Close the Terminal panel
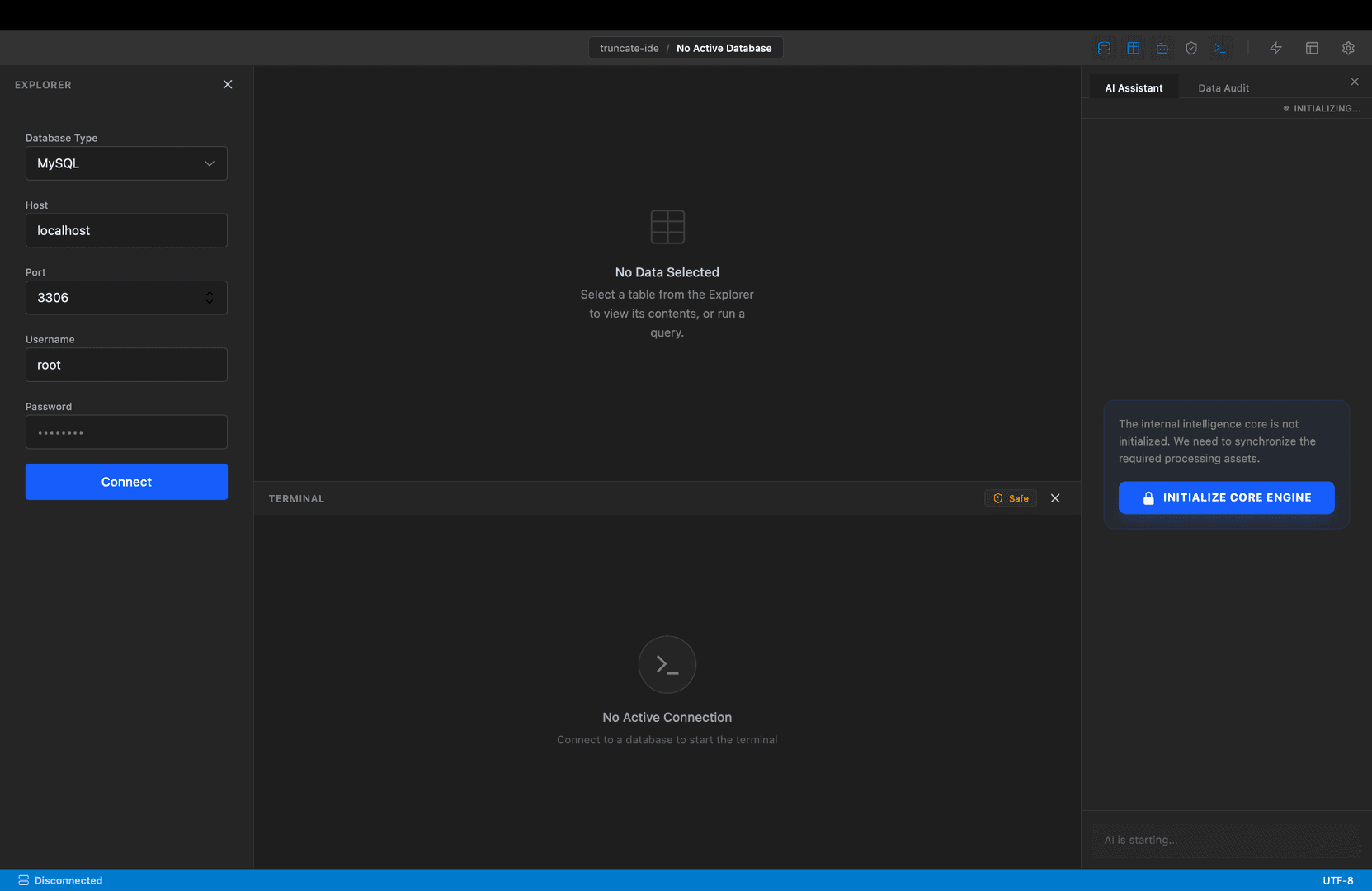The width and height of the screenshot is (1372, 891). tap(1055, 498)
